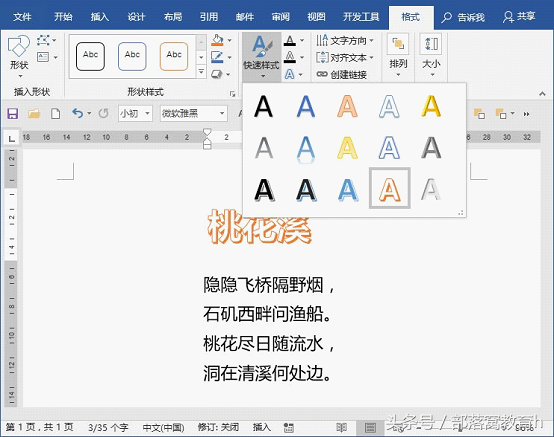554x437 pixels.
Task: Click the language 中文(中国) status item
Action: coord(164,428)
